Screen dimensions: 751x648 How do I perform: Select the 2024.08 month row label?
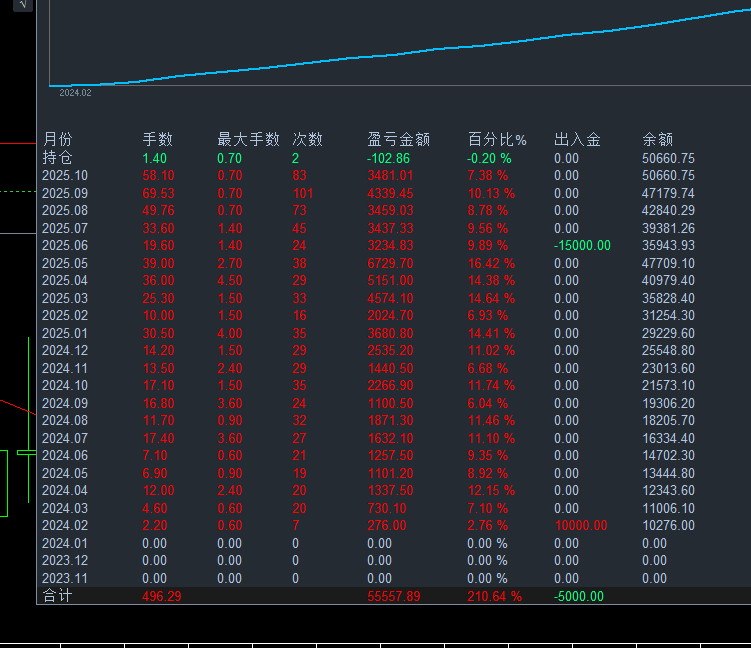pyautogui.click(x=65, y=420)
